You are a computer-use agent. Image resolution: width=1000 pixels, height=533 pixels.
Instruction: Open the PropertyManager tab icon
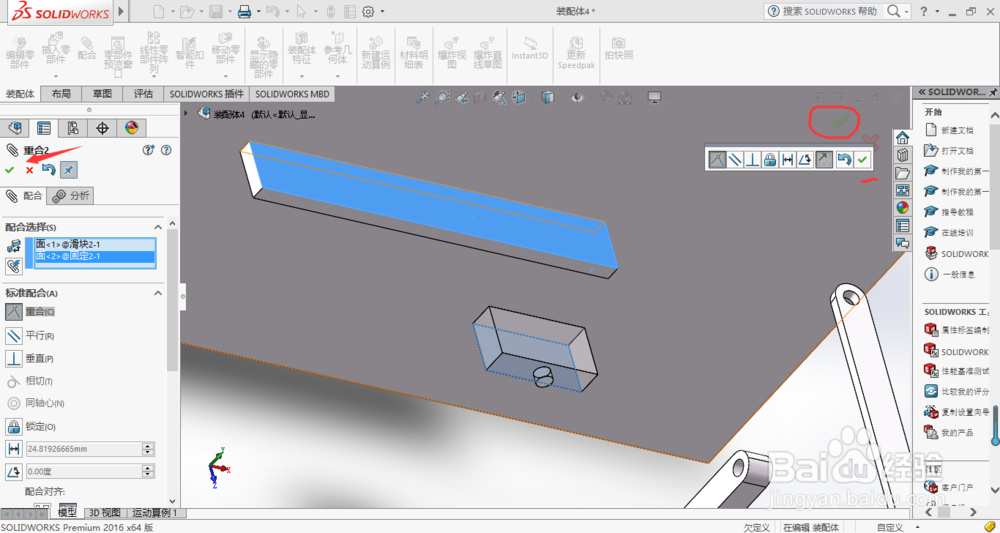[x=44, y=128]
